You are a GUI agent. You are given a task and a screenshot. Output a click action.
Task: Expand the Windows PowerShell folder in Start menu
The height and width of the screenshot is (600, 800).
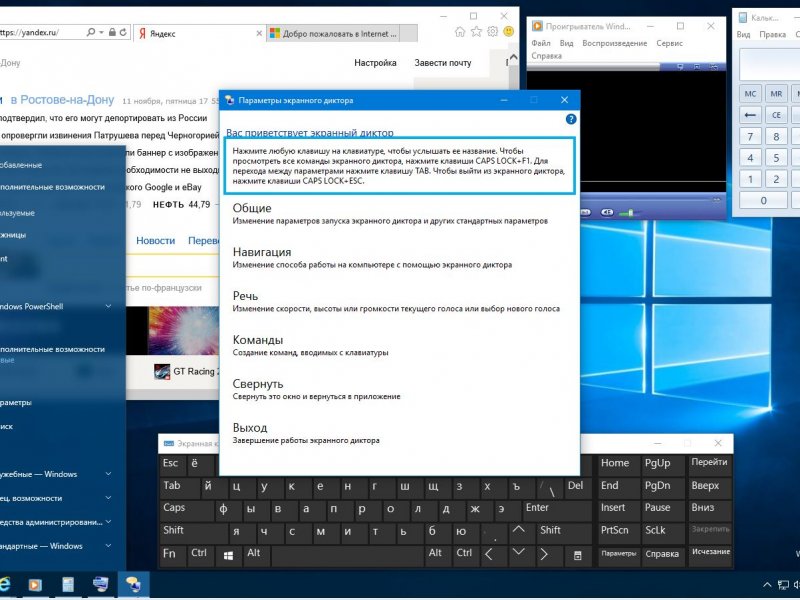[108, 306]
